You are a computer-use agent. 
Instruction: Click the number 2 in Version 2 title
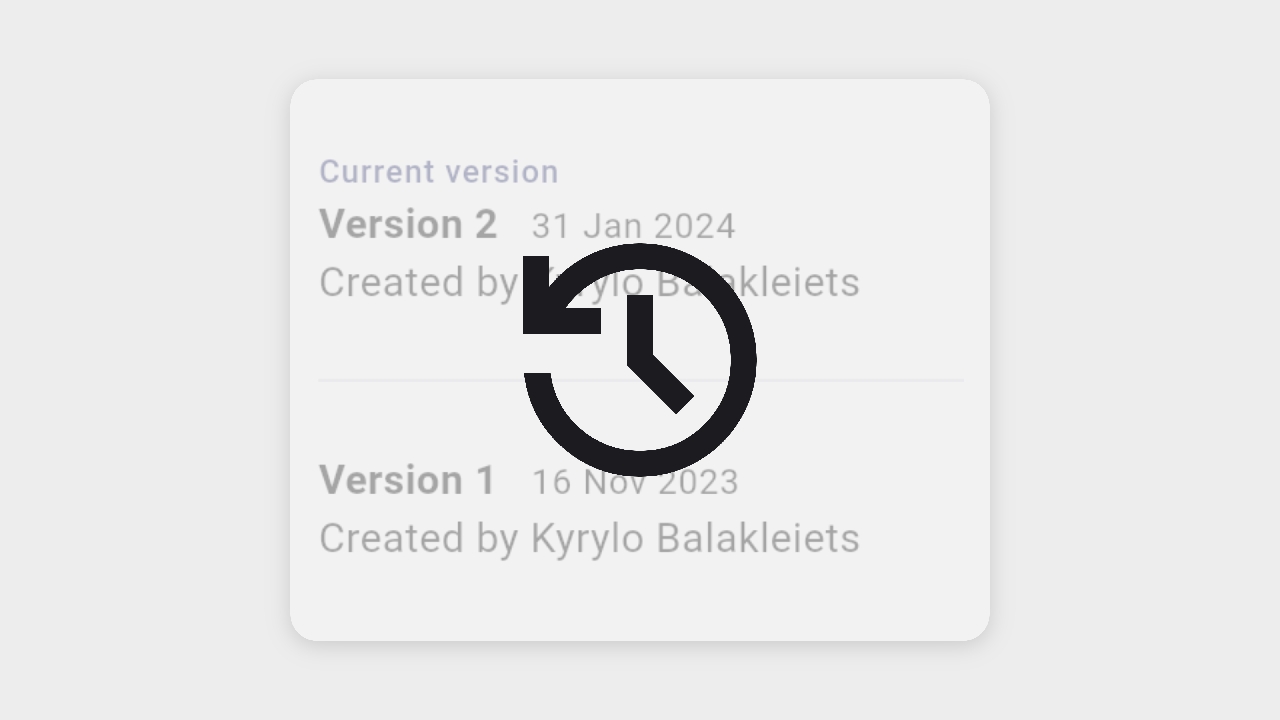coord(485,224)
